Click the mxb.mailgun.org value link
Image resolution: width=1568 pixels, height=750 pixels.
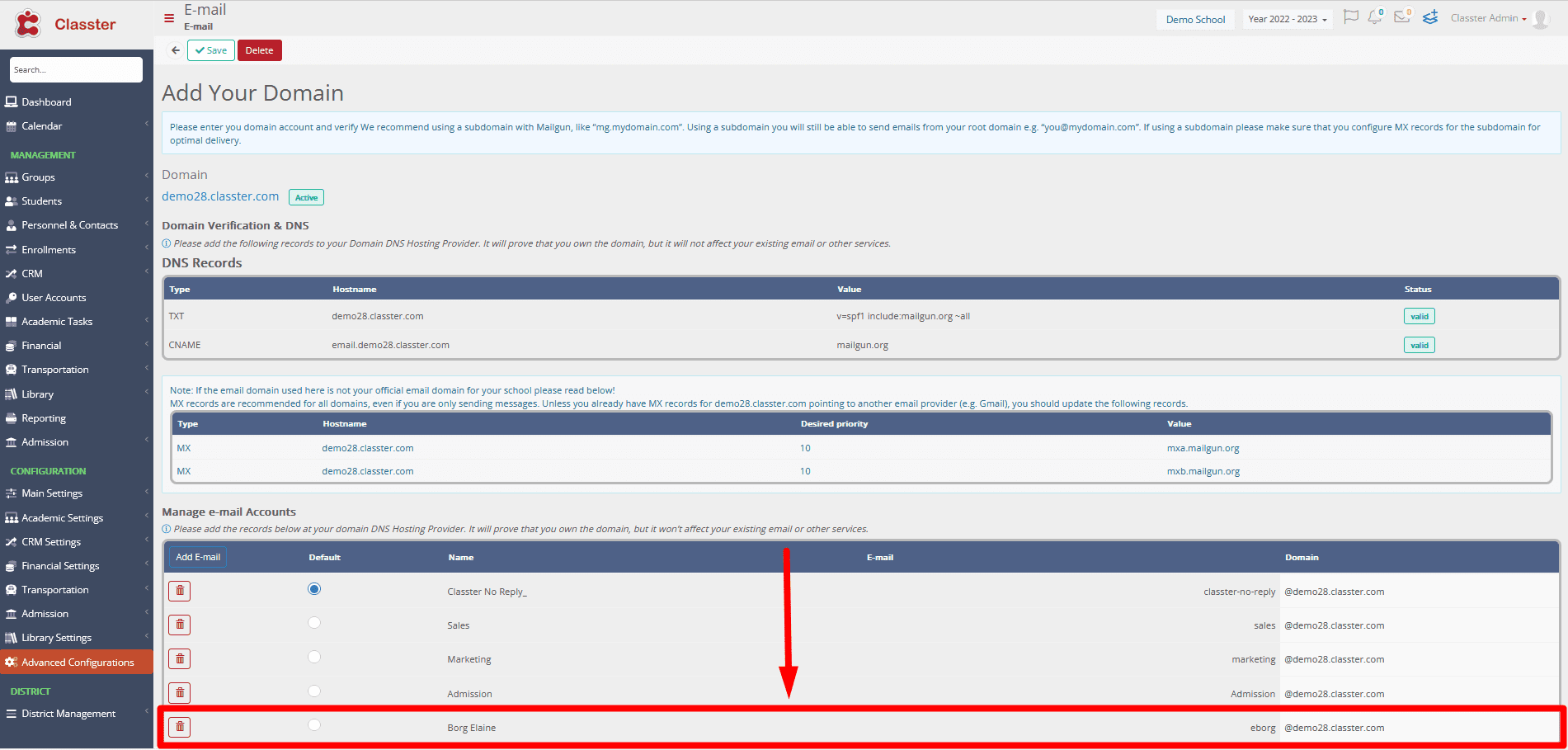tap(1203, 471)
